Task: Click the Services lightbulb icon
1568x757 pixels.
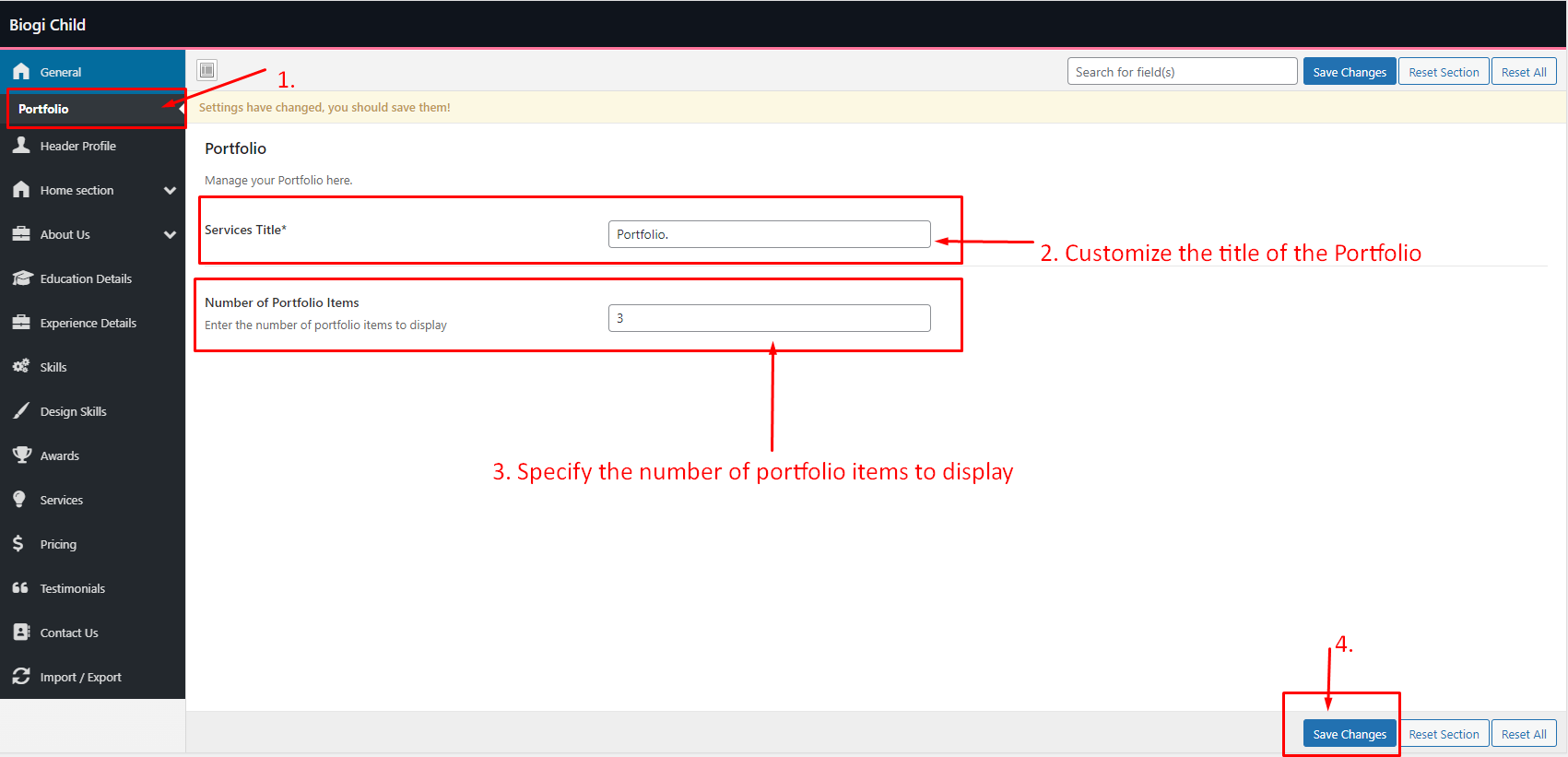Action: coord(19,500)
